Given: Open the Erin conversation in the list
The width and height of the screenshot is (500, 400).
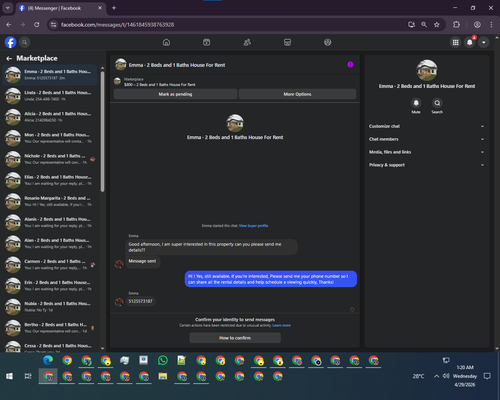Looking at the screenshot, I should pyautogui.click(x=50, y=286).
